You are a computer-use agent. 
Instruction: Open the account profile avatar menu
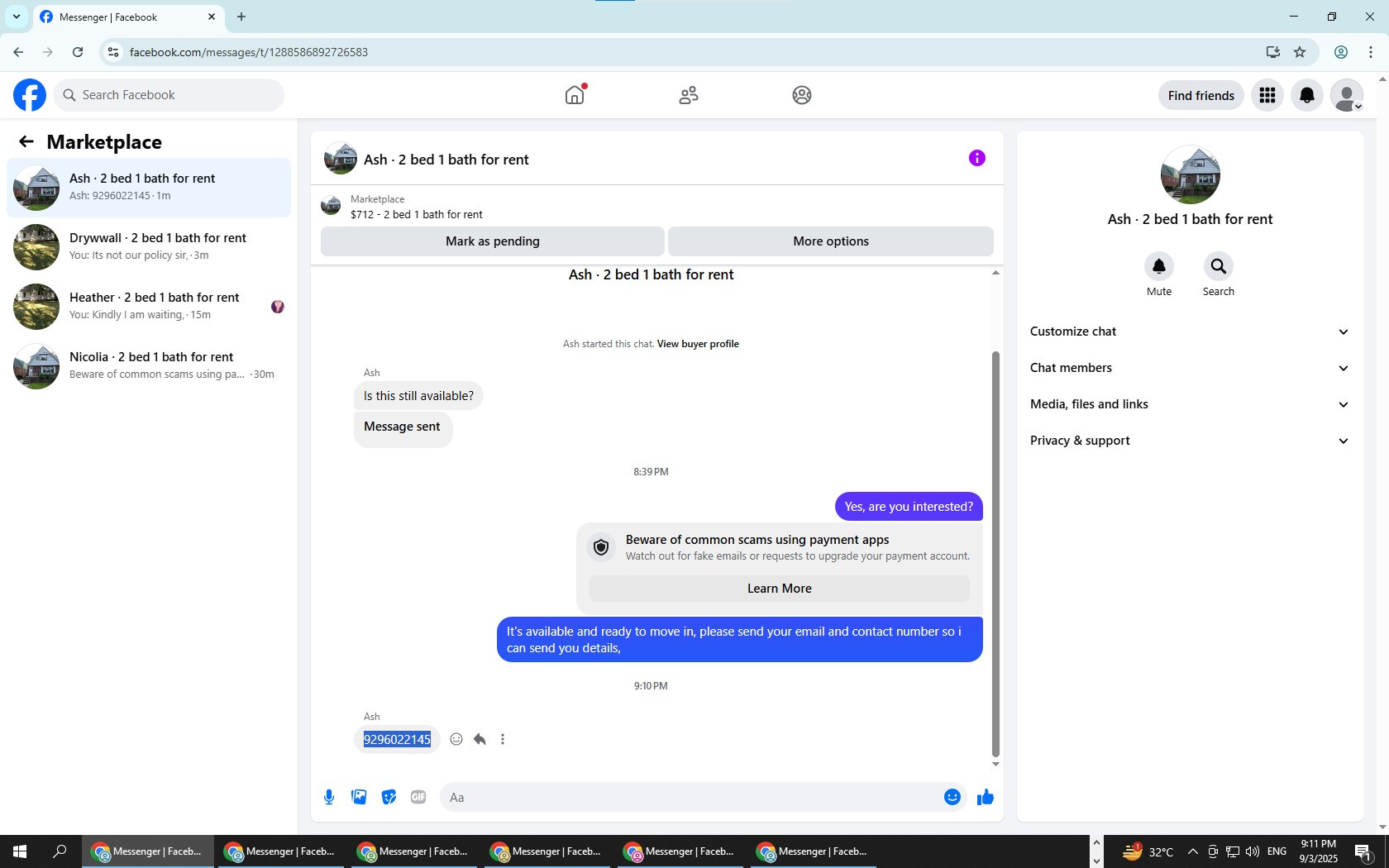[1347, 95]
